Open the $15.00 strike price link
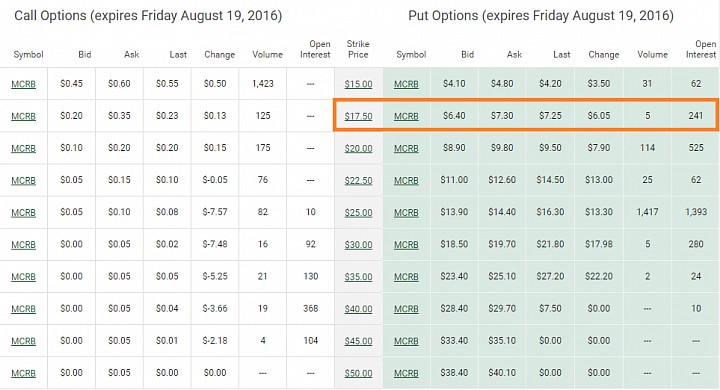 coord(359,84)
